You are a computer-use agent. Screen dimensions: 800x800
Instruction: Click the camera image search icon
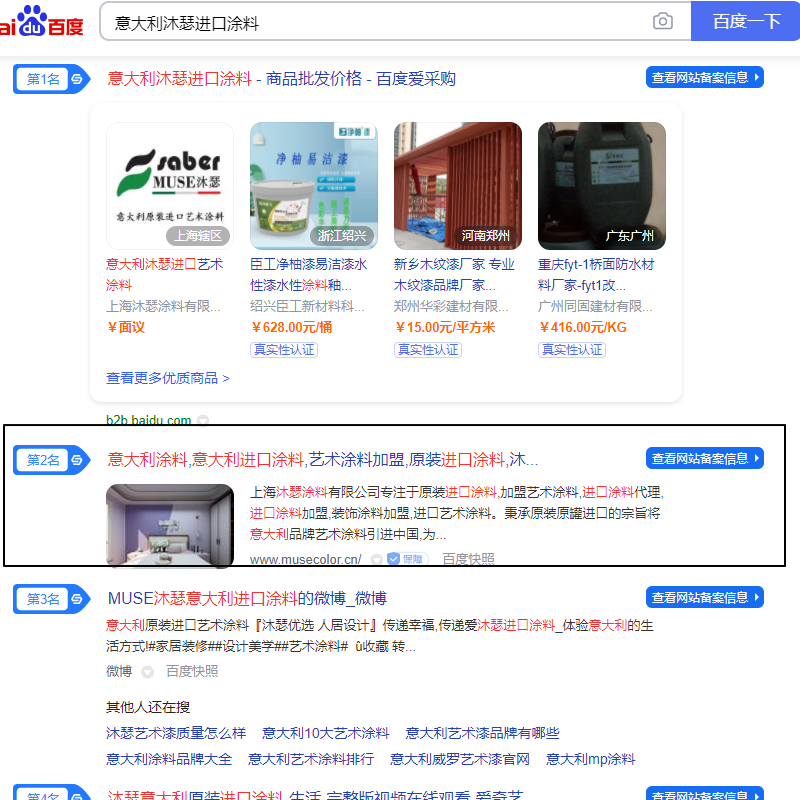coord(662,21)
